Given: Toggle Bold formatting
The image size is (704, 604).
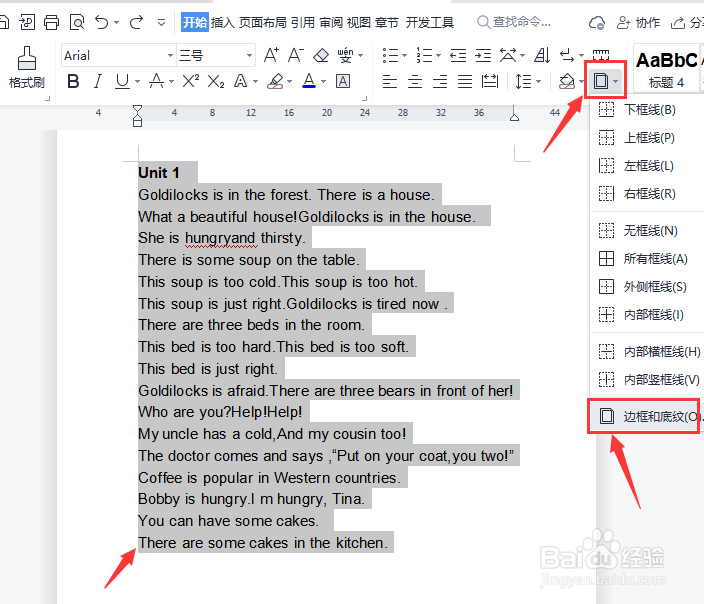Looking at the screenshot, I should pos(73,82).
